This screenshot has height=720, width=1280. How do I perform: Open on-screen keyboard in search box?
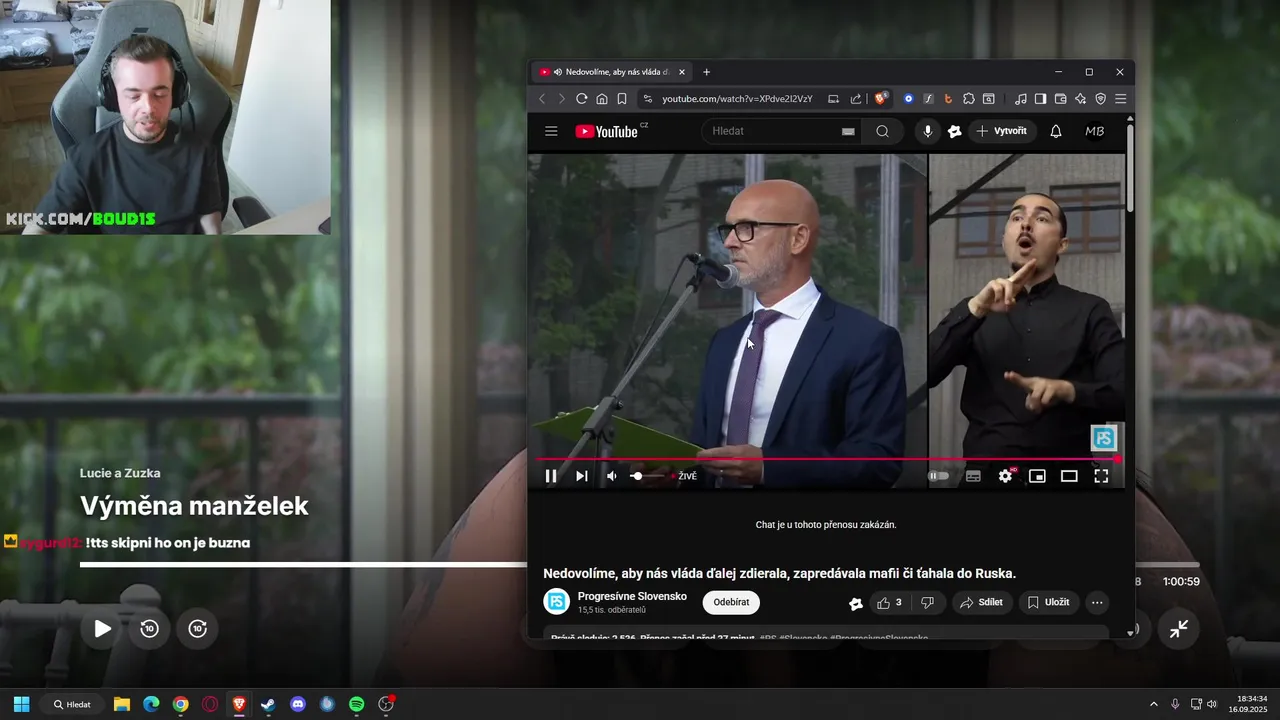click(848, 131)
